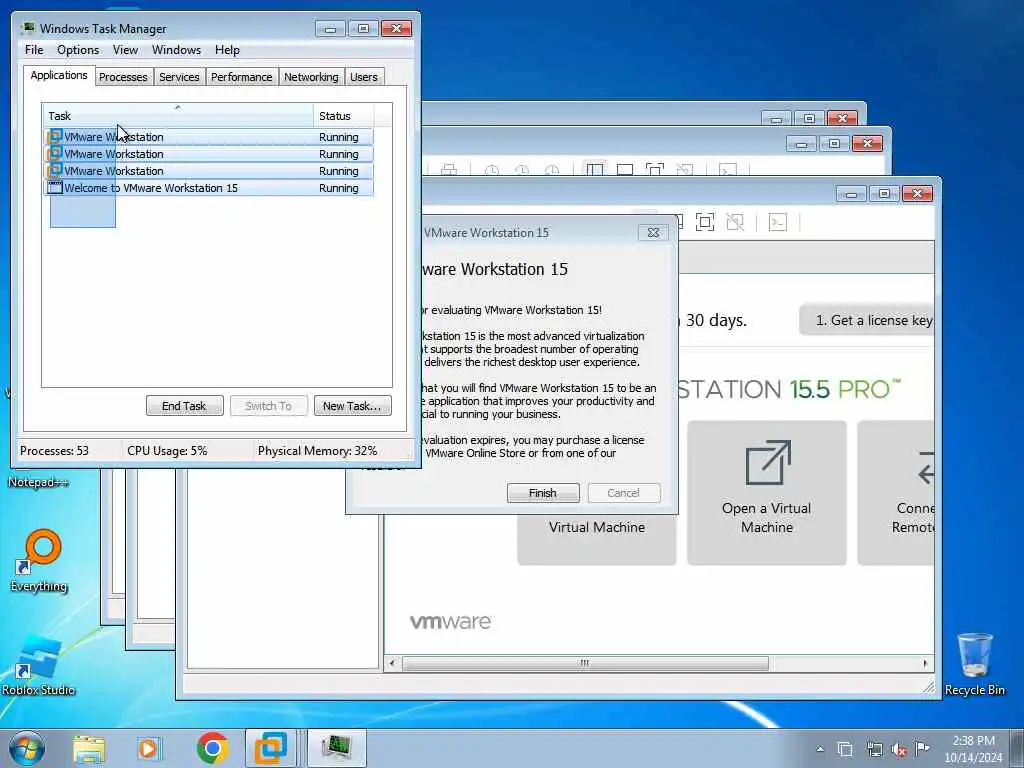Click the Windows Start button
The height and width of the screenshot is (768, 1024).
coord(27,748)
